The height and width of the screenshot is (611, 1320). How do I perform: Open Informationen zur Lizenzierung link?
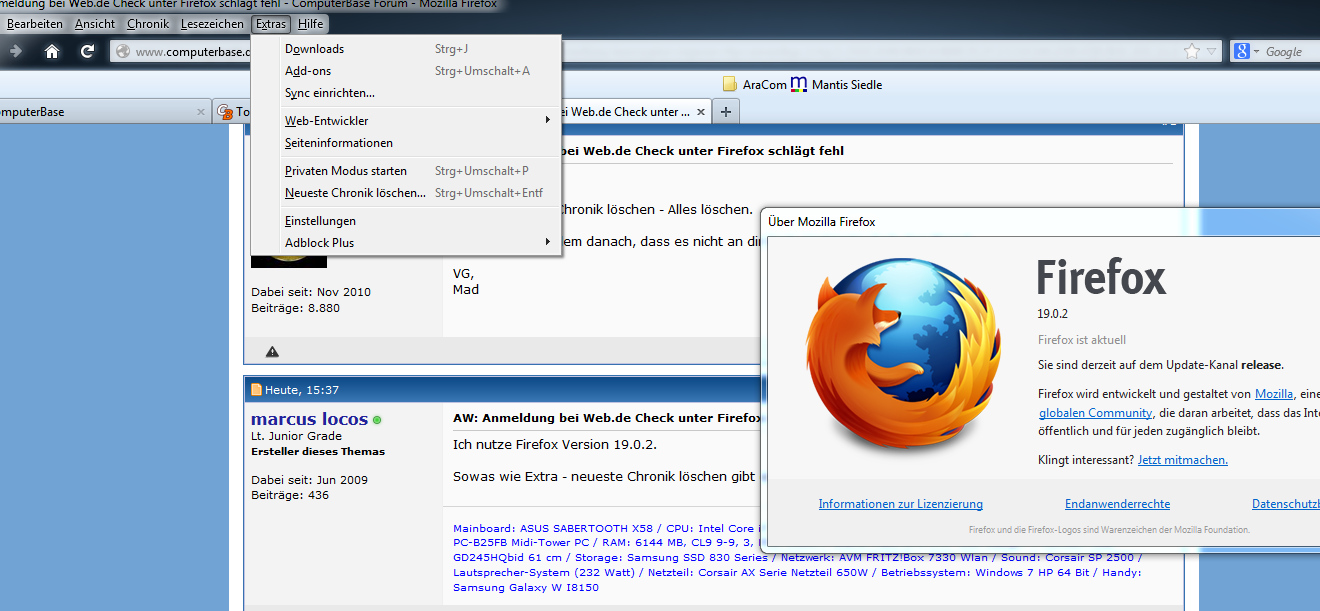(900, 504)
